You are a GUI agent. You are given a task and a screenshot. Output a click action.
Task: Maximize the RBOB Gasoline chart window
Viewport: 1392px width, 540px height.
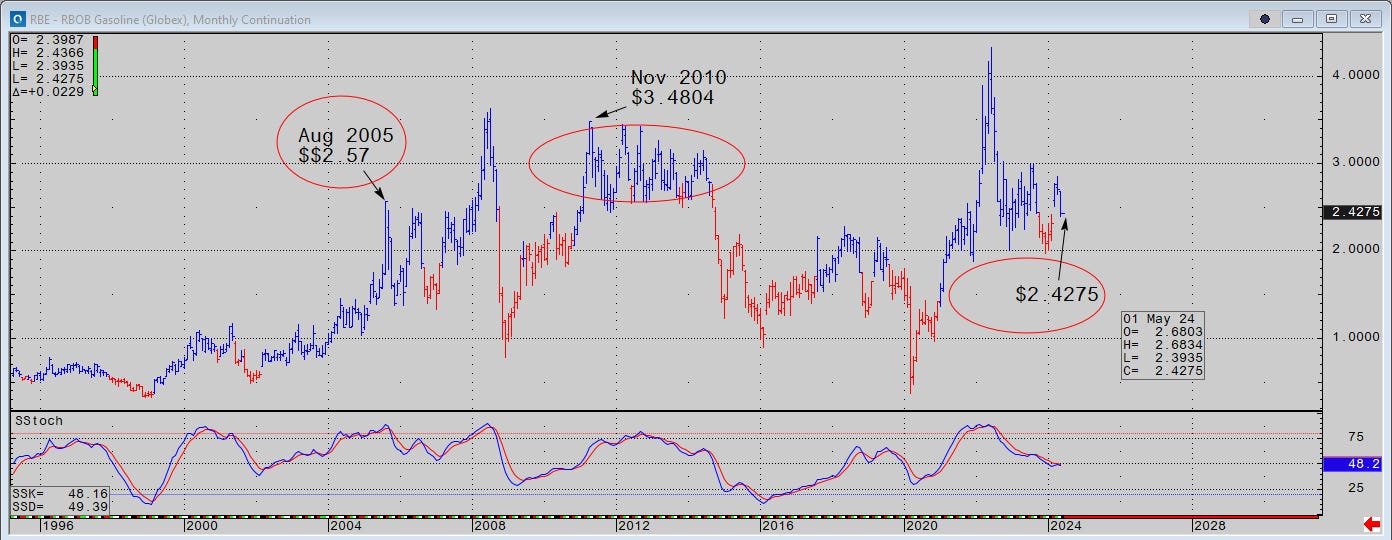(x=1332, y=19)
